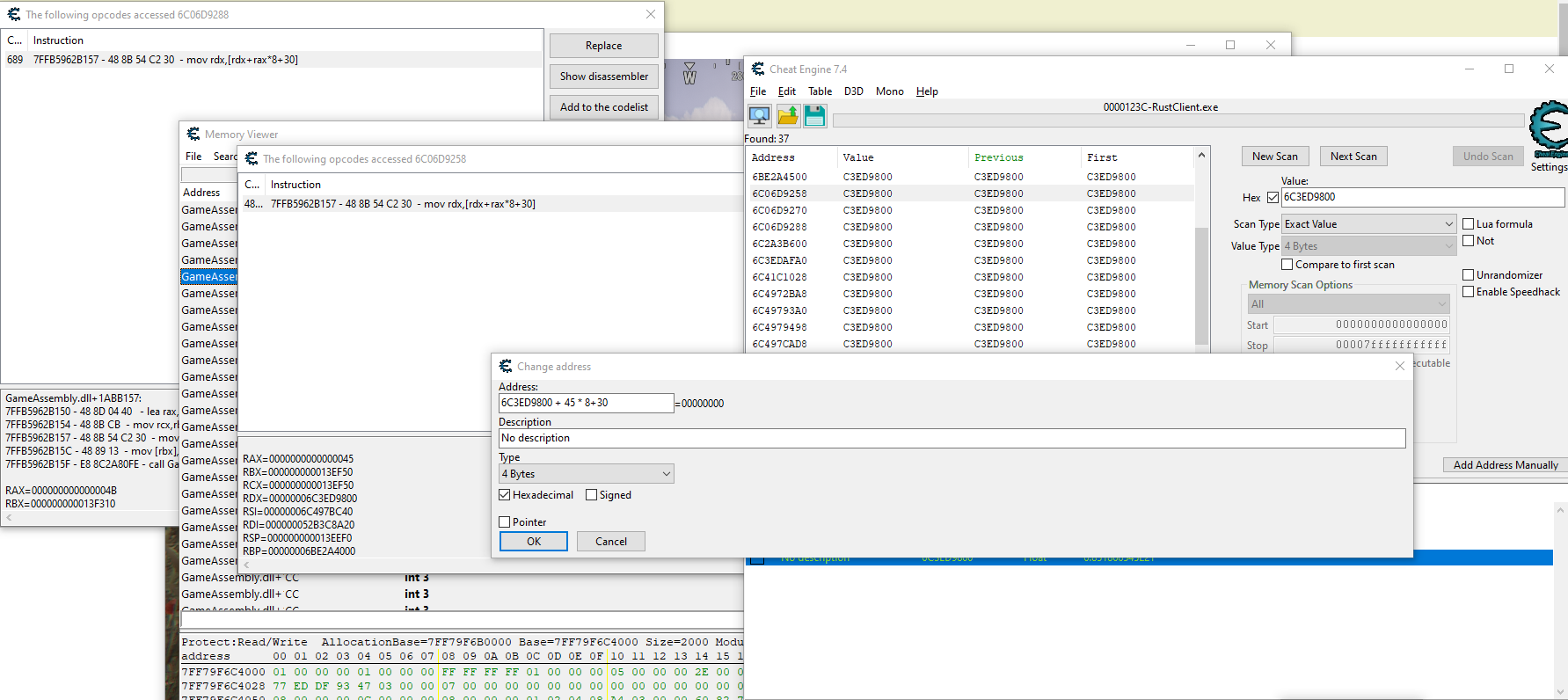
Task: Maximize the Cheat Engine 7.4 window
Action: click(x=1509, y=69)
